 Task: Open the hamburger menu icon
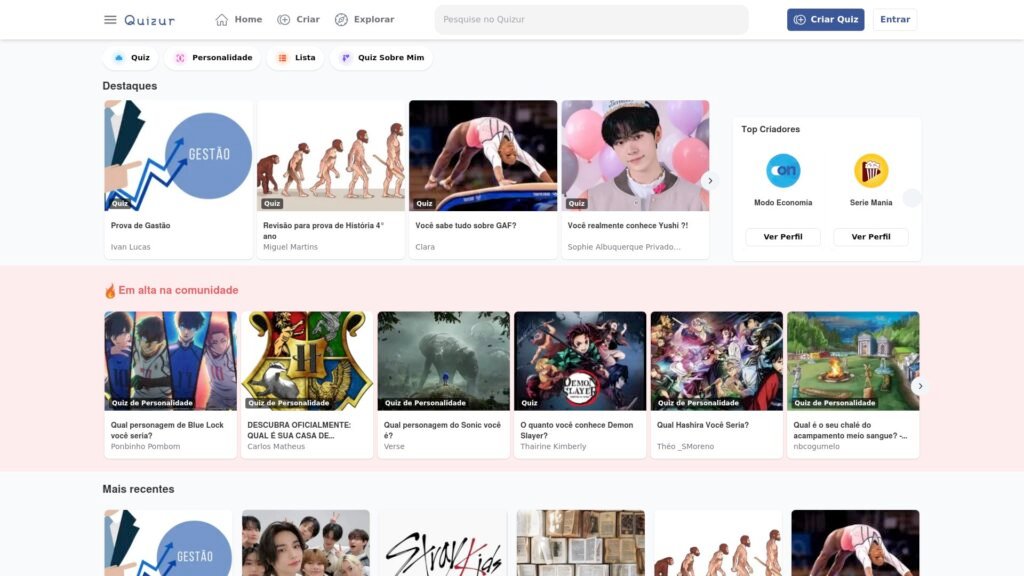tap(110, 20)
